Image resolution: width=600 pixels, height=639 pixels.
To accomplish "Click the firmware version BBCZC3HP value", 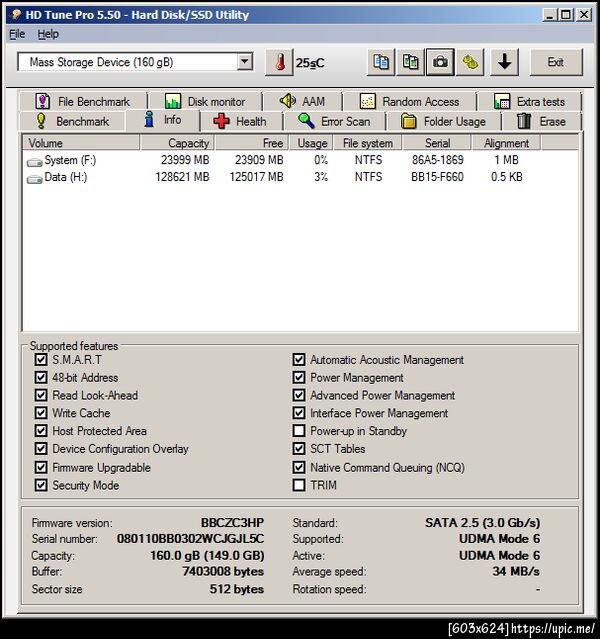I will click(x=232, y=522).
